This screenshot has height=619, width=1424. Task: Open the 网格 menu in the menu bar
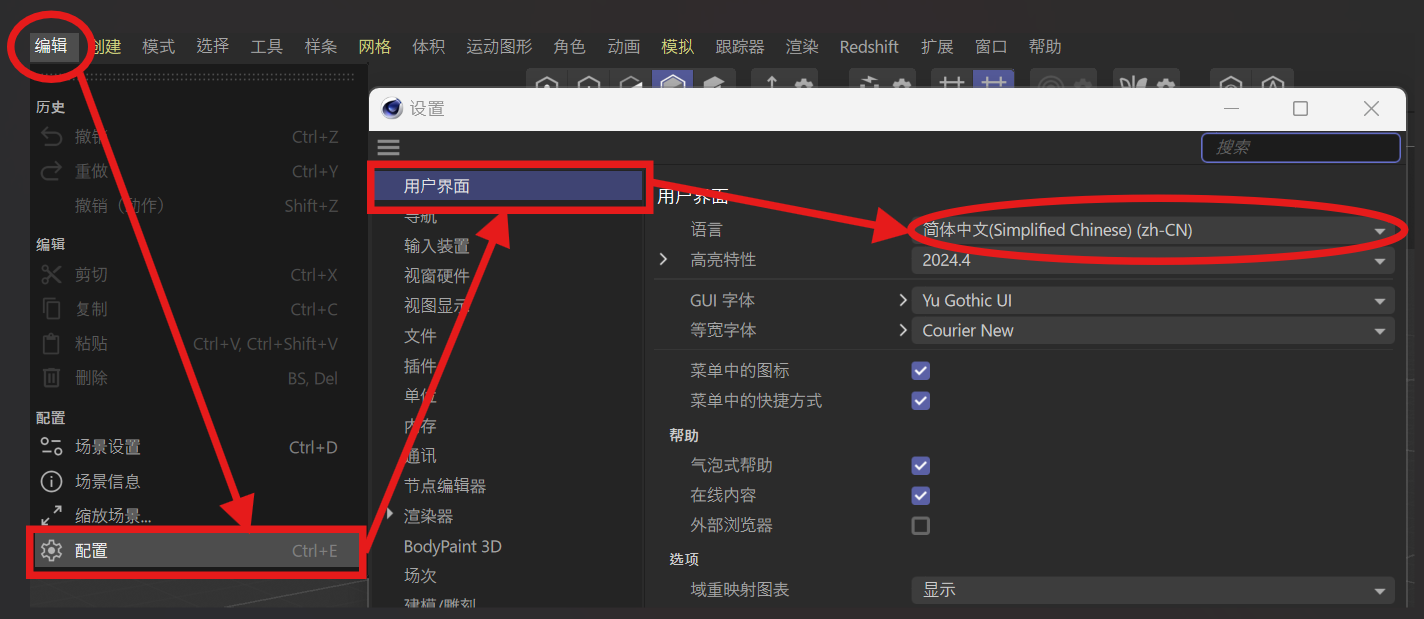click(x=374, y=46)
